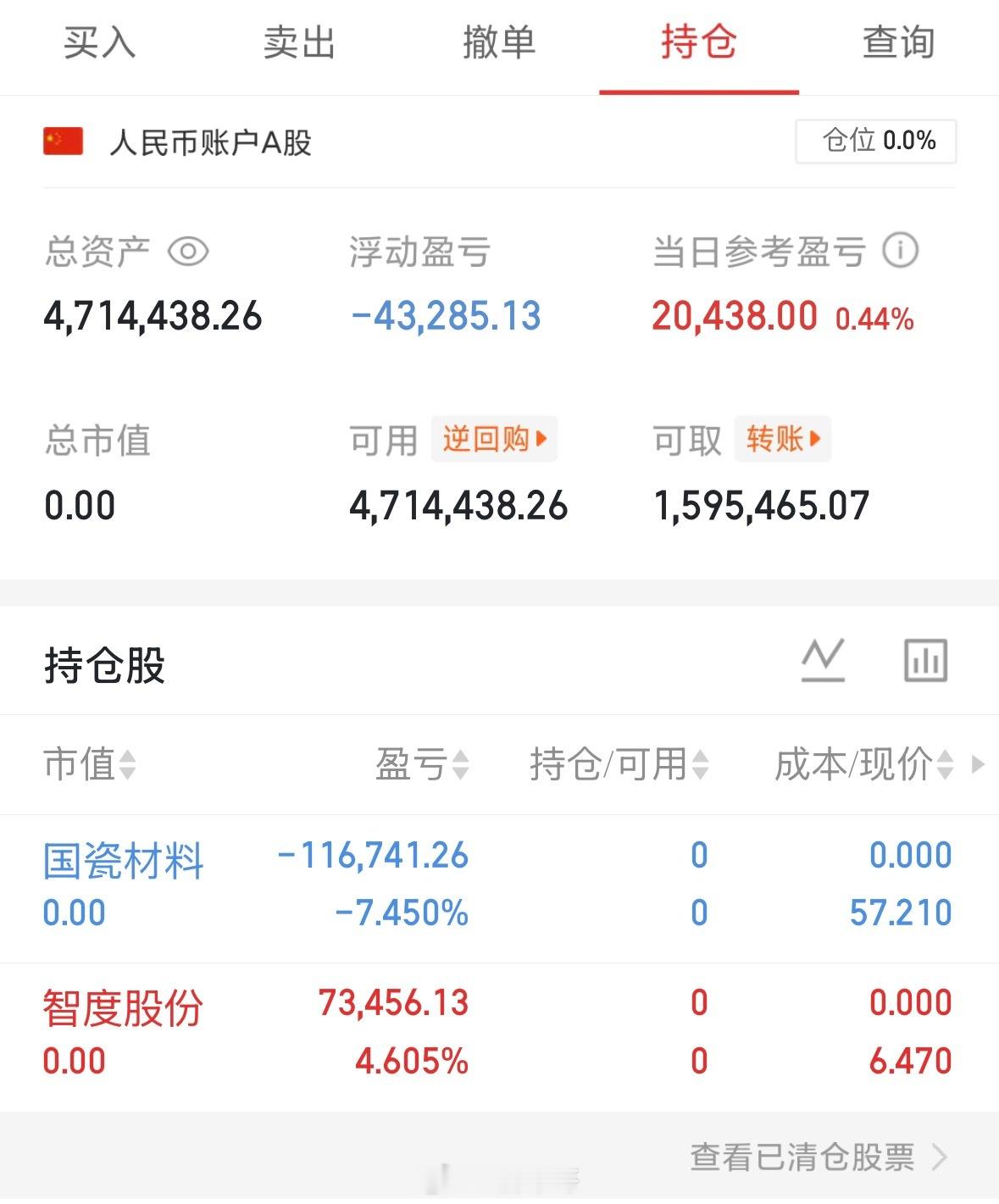Click withdrawable amount 1,595,465.07

click(x=762, y=507)
